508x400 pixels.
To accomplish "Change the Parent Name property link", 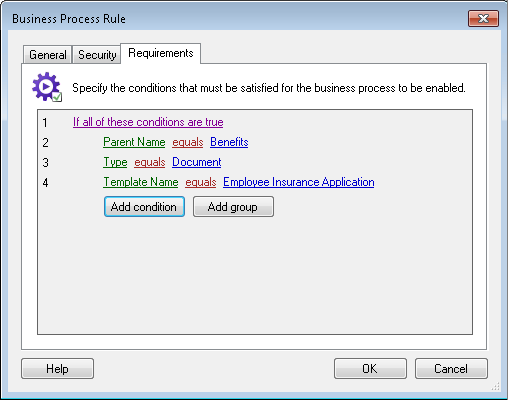I will coord(134,142).
